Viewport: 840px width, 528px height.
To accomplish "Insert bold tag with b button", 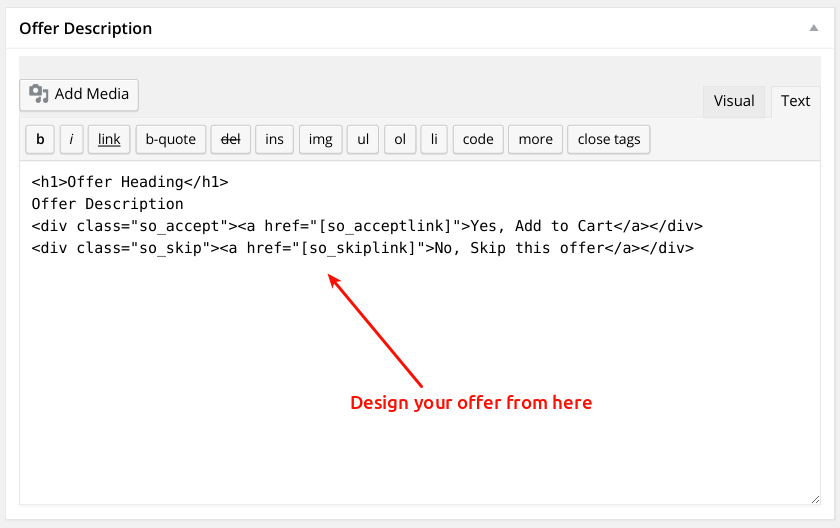I will [40, 139].
